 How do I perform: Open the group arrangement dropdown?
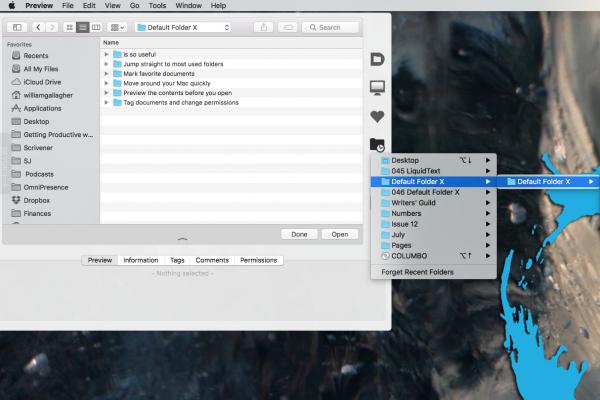(117, 27)
